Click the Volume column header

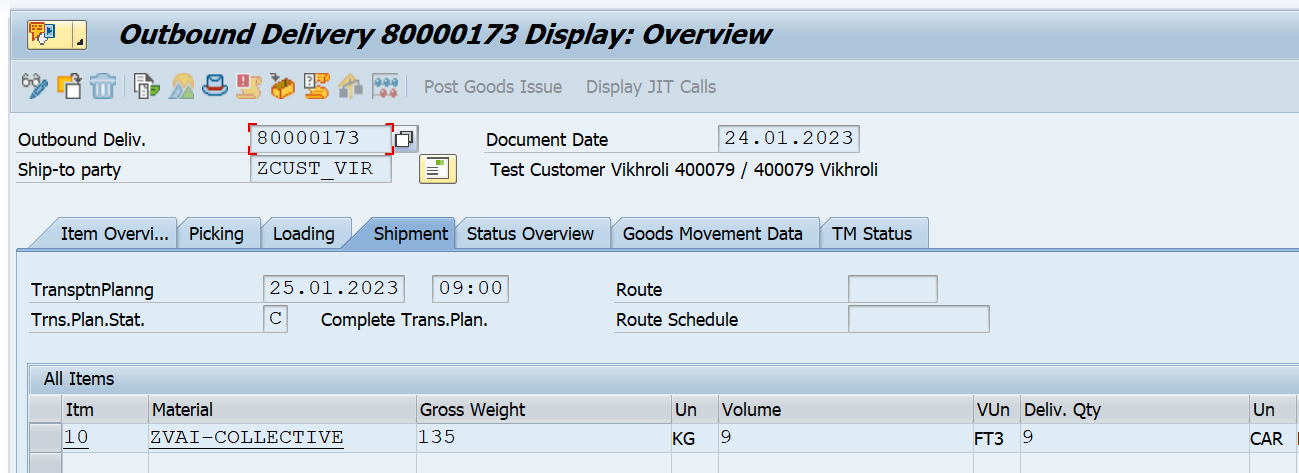845,410
